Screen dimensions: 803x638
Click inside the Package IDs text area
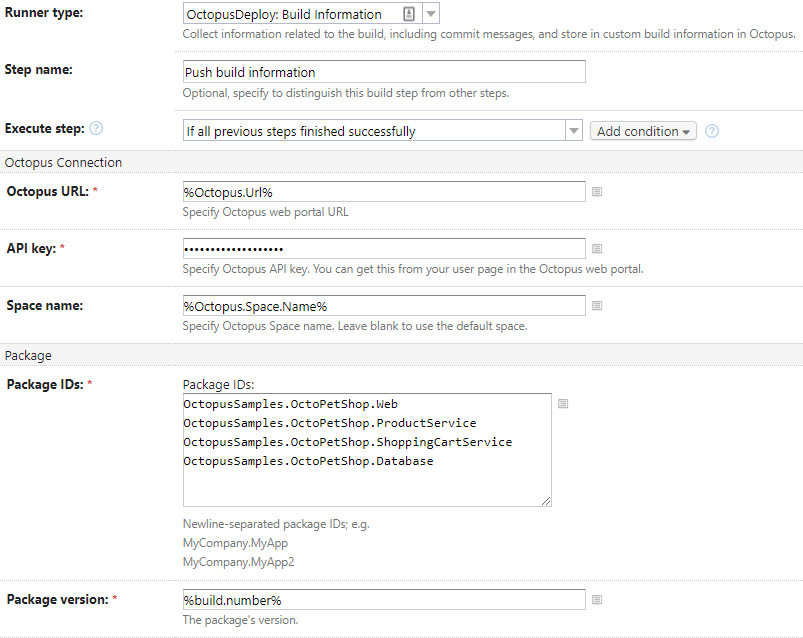tap(366, 480)
